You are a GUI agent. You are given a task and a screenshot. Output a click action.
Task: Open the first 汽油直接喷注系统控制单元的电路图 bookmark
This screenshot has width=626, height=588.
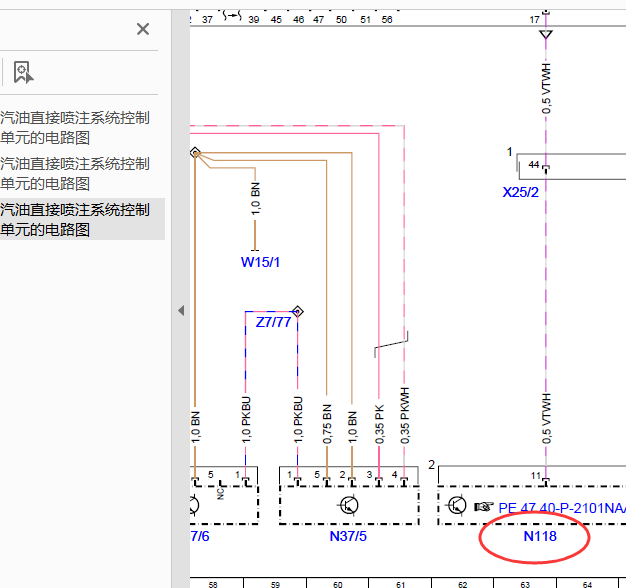tap(76, 128)
